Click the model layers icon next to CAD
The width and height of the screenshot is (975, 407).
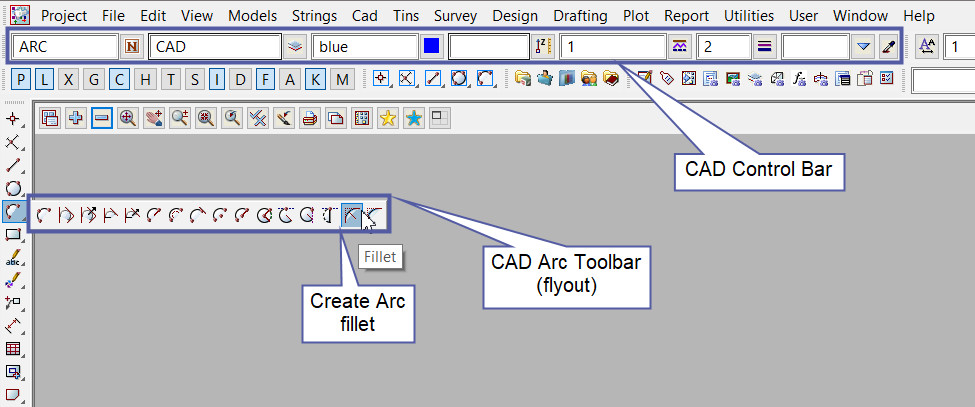click(295, 47)
